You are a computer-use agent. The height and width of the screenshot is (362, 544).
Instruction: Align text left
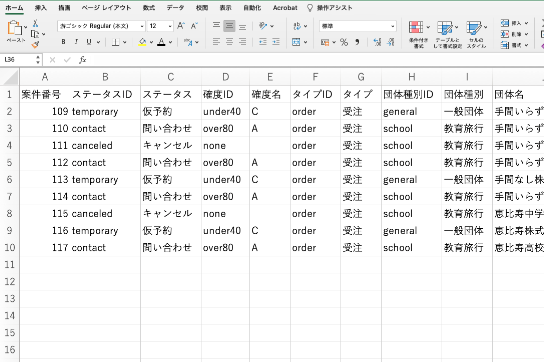[216, 42]
